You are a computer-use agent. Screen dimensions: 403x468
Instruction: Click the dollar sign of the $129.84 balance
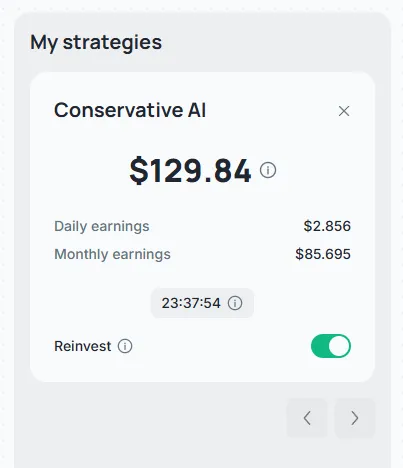coord(139,171)
